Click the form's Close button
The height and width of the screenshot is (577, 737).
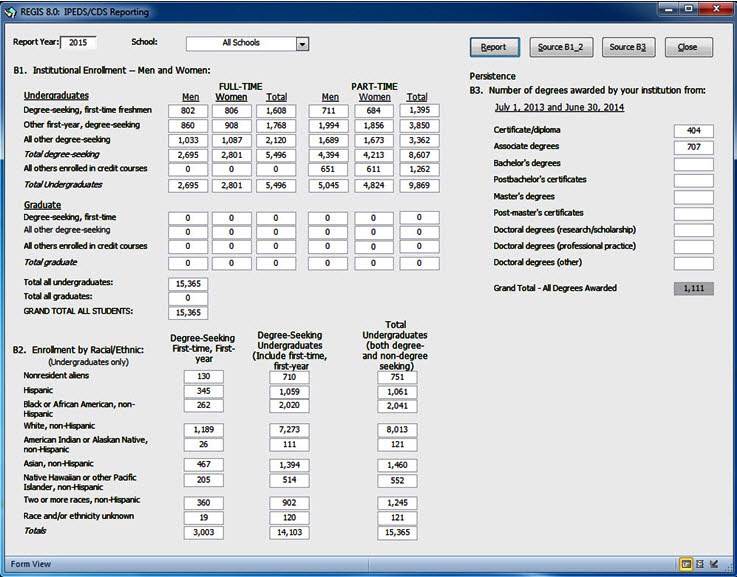tap(687, 47)
